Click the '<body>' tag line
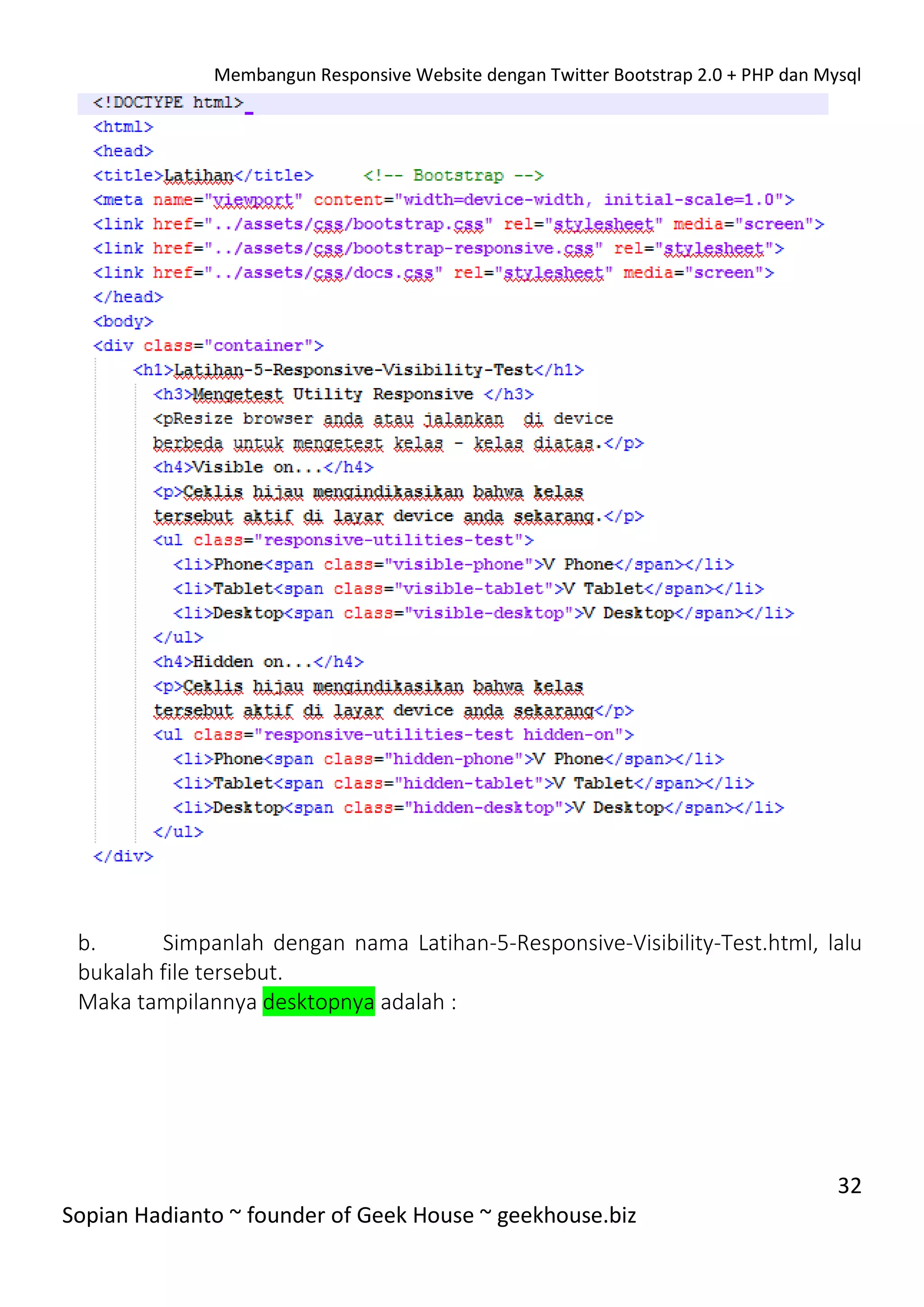Screen dimensions: 924x1307 pyautogui.click(x=123, y=322)
